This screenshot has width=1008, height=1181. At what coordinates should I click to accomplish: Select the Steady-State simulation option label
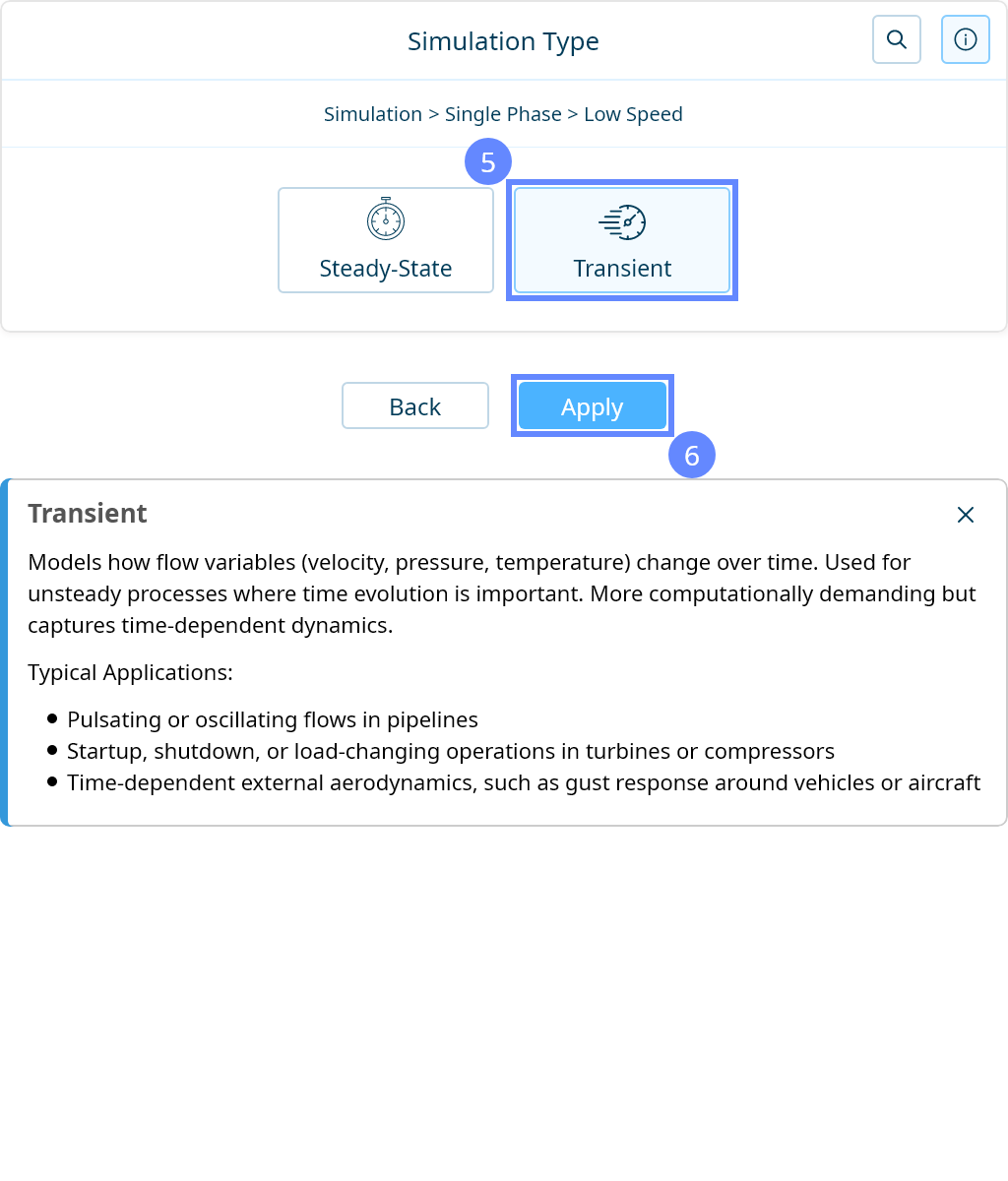(x=385, y=269)
